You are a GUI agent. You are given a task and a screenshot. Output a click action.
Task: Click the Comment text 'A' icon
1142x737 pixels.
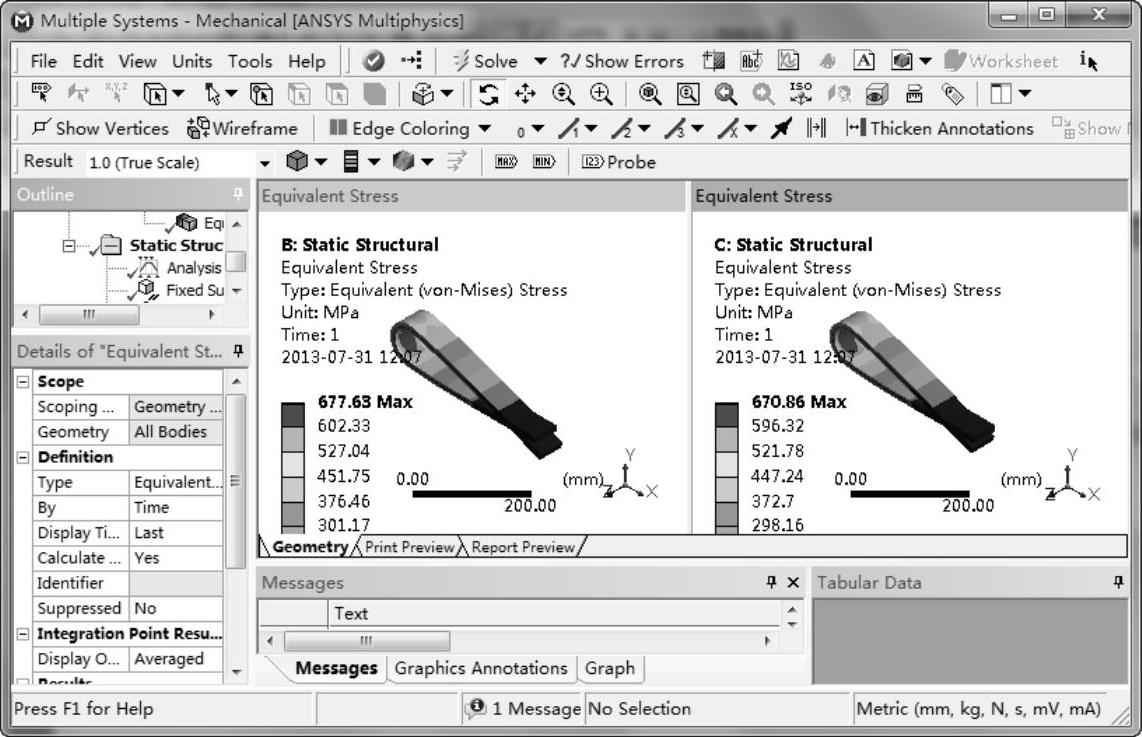click(864, 61)
